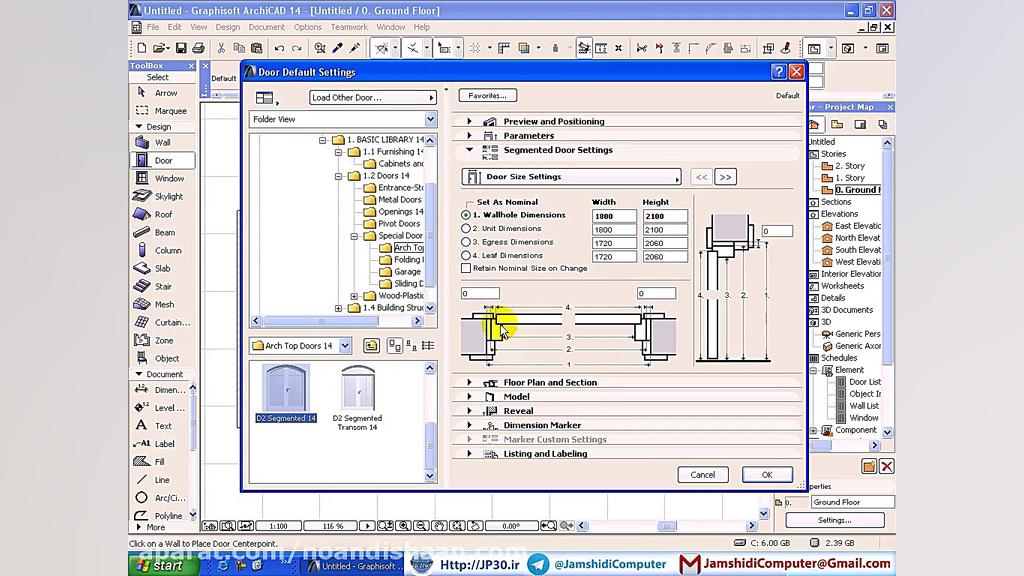The width and height of the screenshot is (1024, 576).
Task: Click the Favorites button
Action: coord(487,96)
